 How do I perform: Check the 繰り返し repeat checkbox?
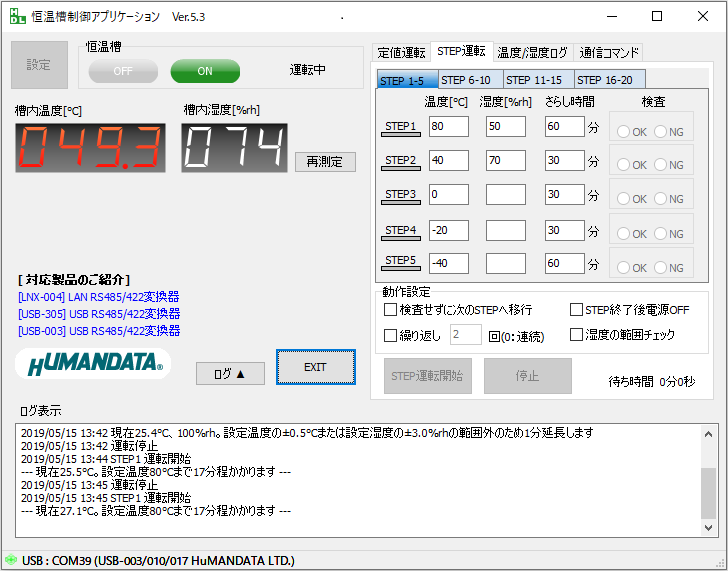(x=391, y=335)
